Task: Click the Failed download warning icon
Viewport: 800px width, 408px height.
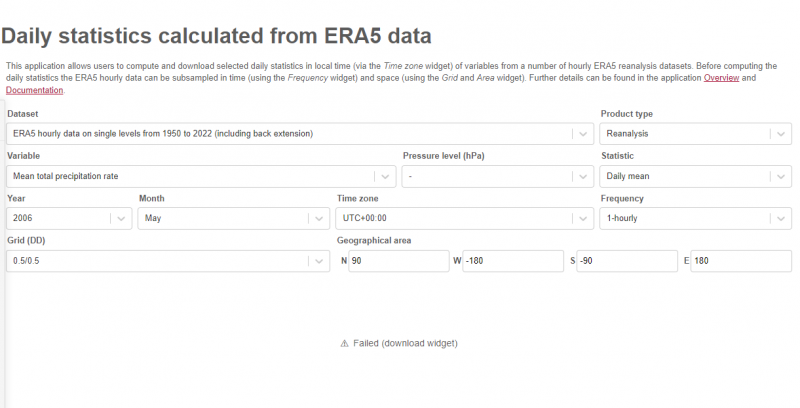Action: click(345, 343)
